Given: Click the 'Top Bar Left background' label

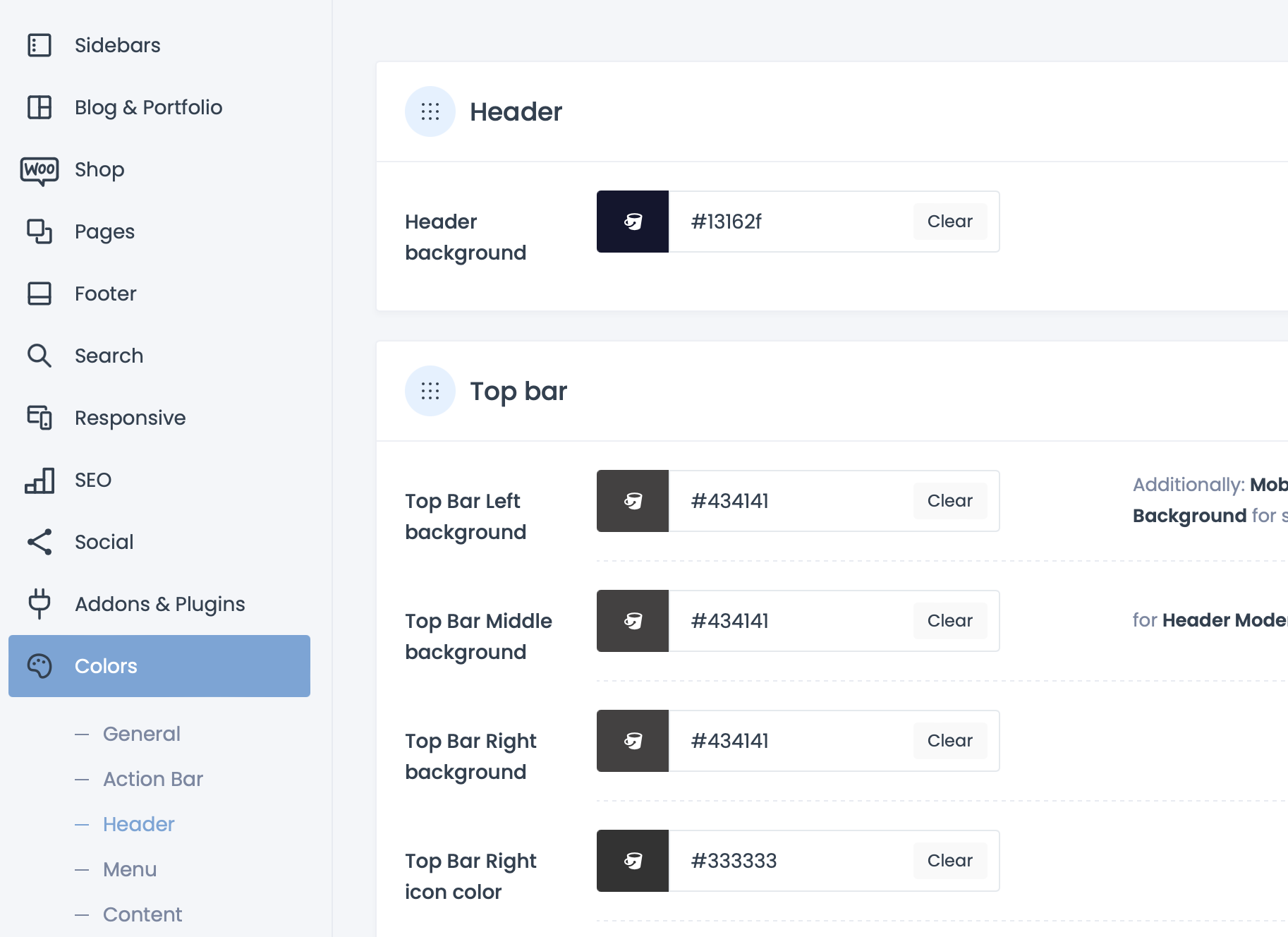Looking at the screenshot, I should [x=466, y=516].
